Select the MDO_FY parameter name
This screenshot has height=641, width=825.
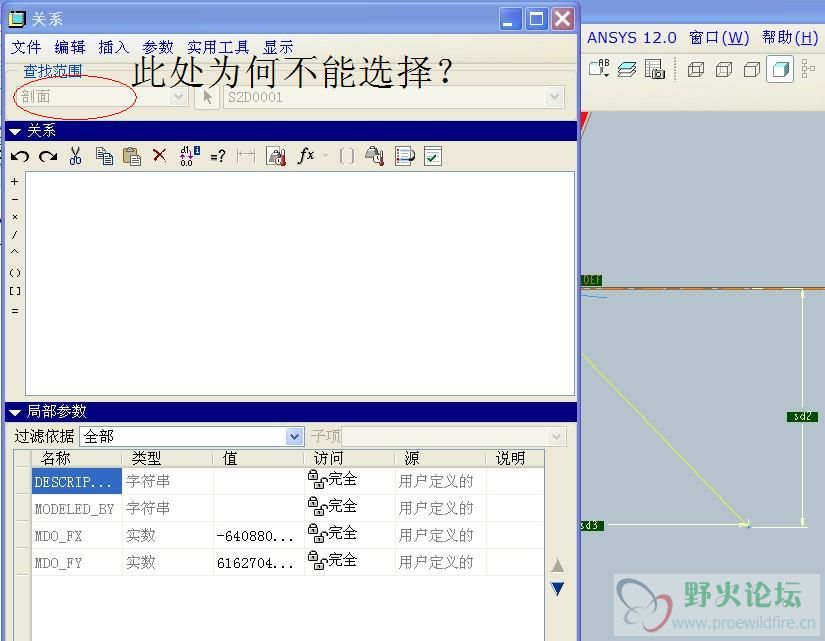coord(58,563)
